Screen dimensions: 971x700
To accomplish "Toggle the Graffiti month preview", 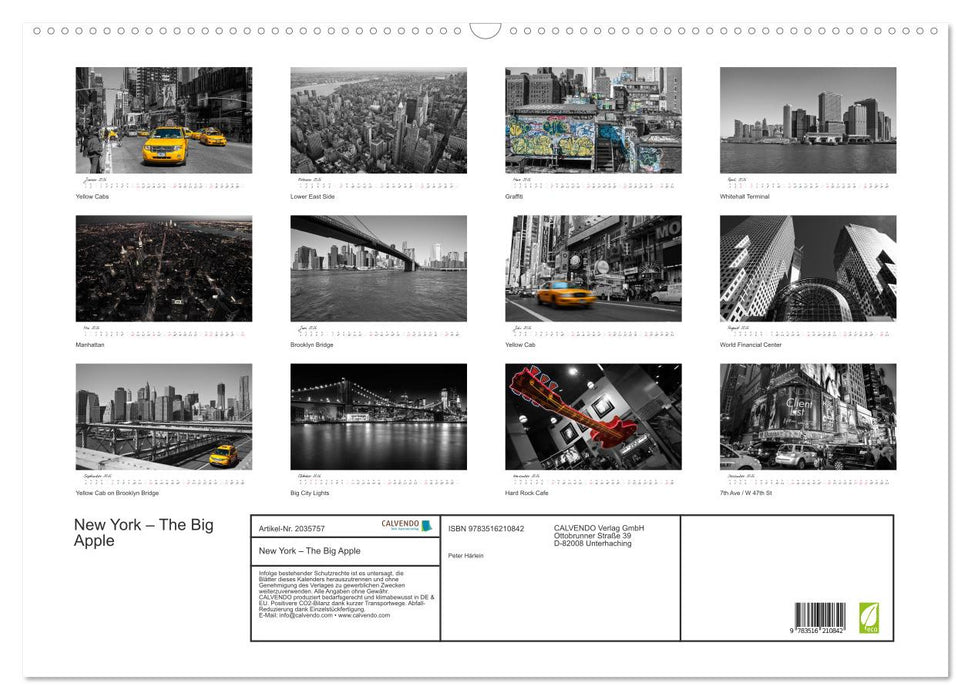I will pos(592,119).
